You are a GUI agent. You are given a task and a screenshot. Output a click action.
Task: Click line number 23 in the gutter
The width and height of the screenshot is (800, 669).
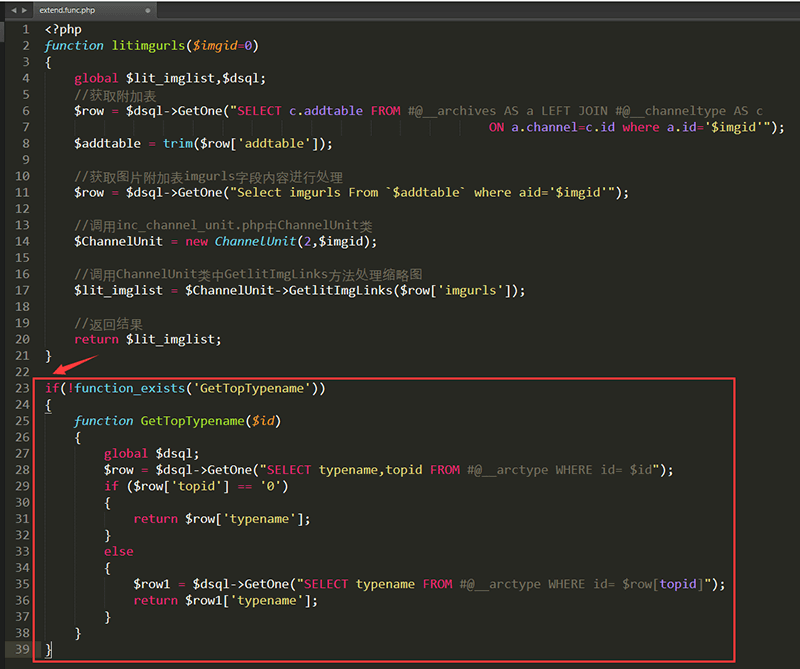point(25,388)
